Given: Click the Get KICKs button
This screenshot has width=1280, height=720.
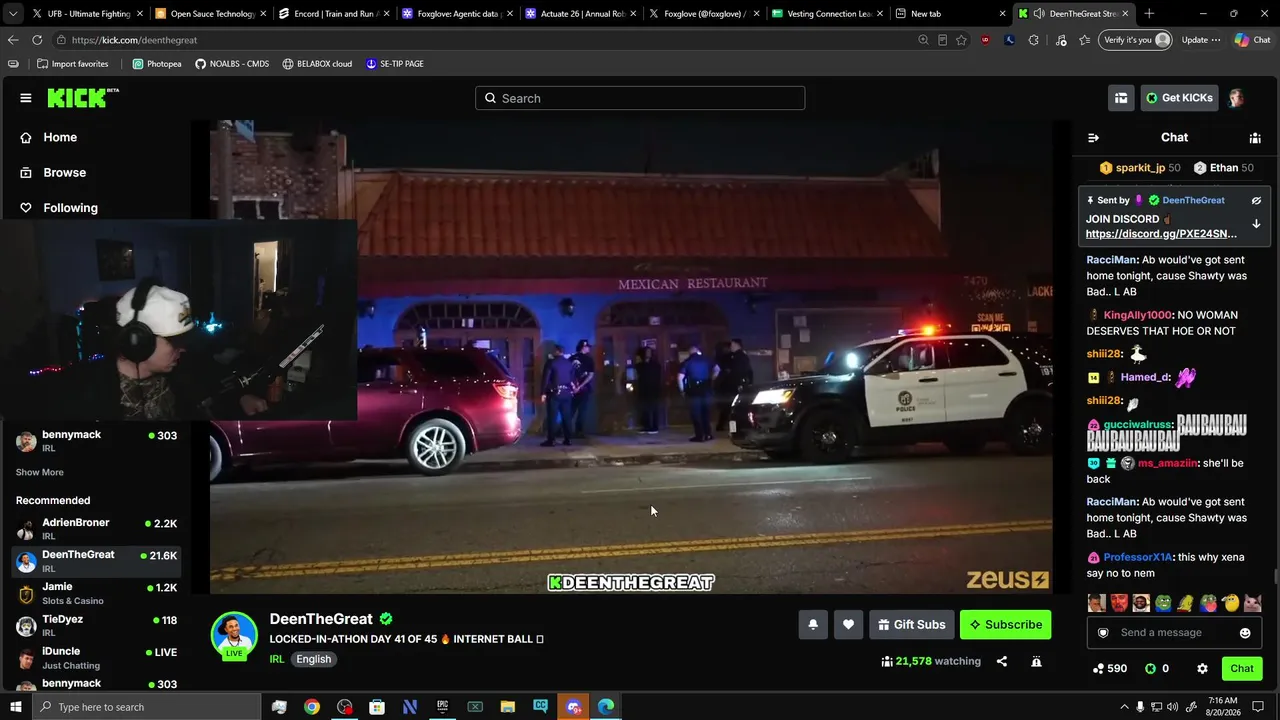Looking at the screenshot, I should coord(1179,98).
